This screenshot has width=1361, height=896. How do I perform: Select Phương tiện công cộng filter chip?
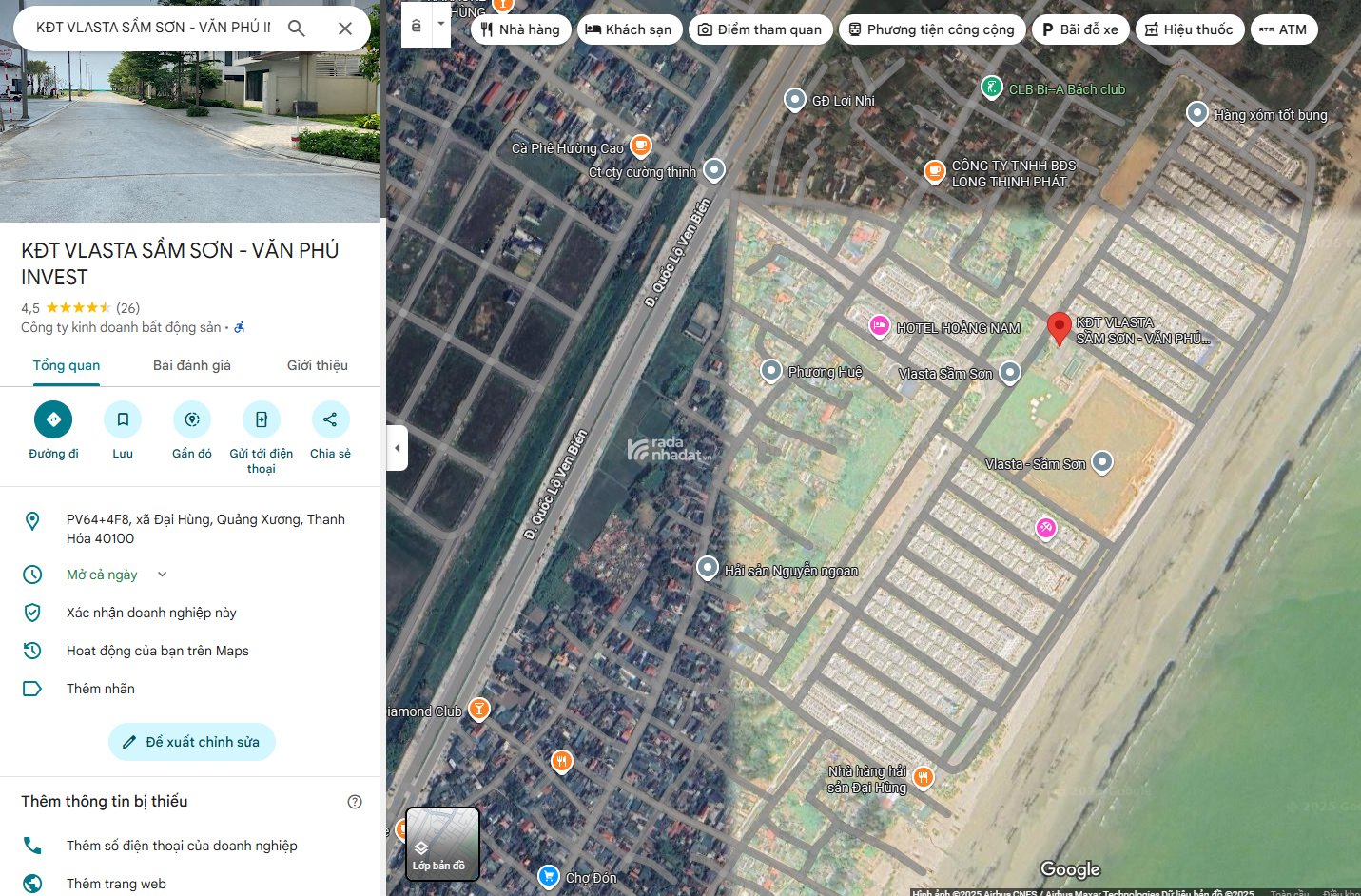(x=932, y=29)
